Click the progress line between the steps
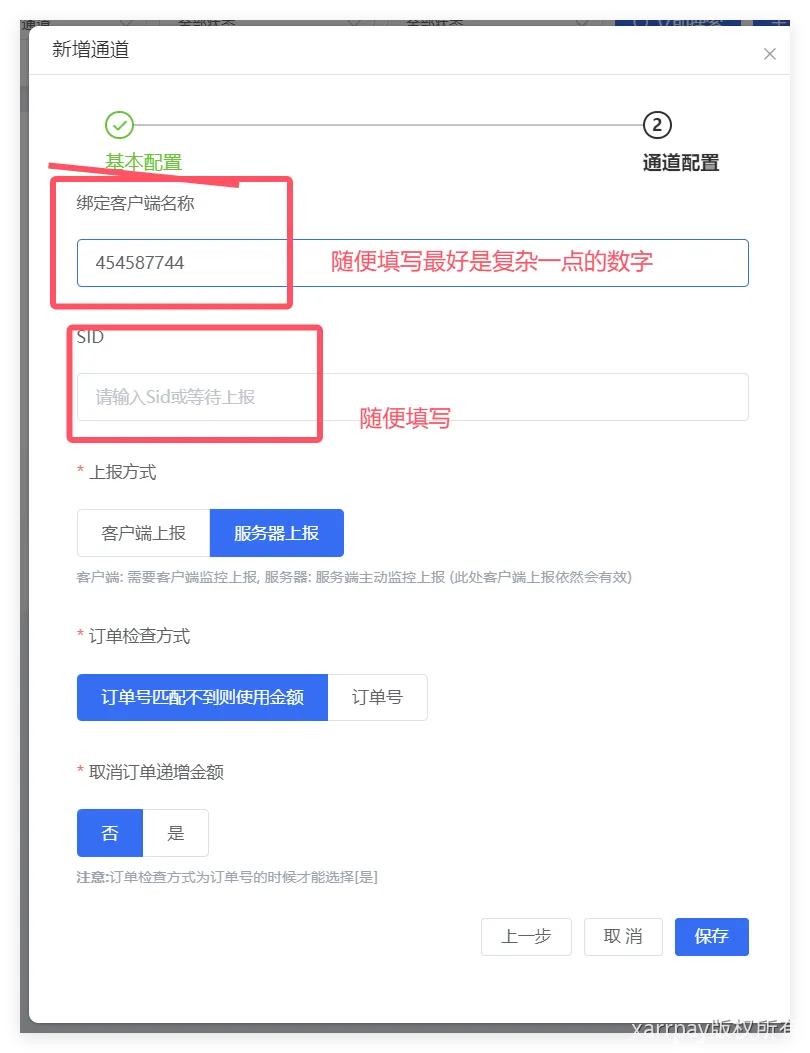 coord(388,125)
